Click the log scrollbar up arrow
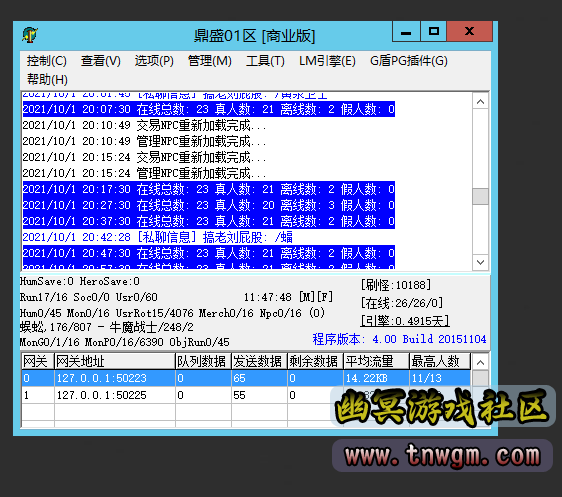The width and height of the screenshot is (562, 497). pos(480,102)
